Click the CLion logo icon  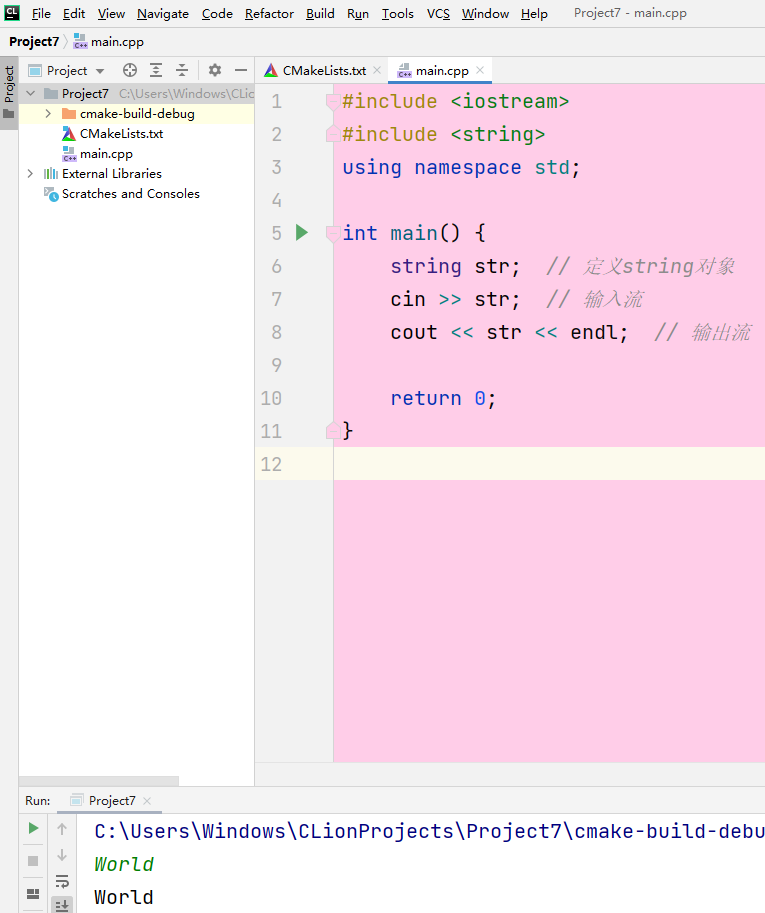pos(12,13)
